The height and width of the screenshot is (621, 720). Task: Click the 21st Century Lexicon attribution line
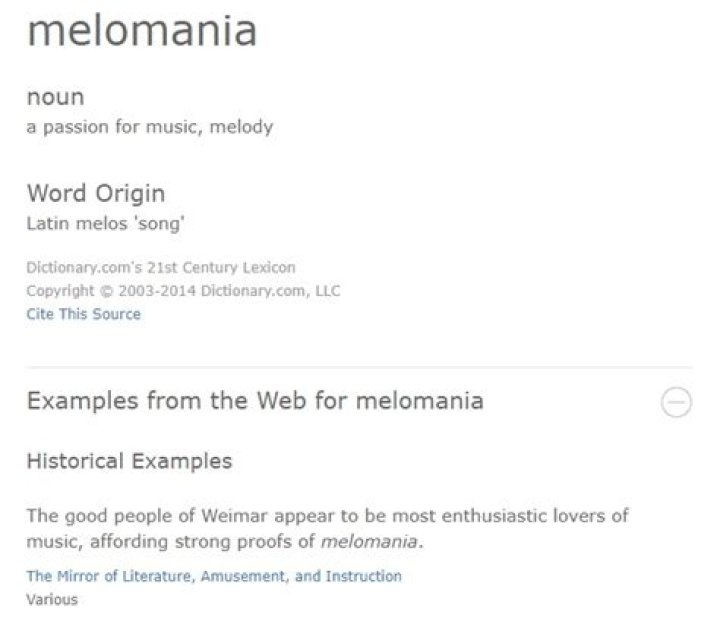click(161, 268)
